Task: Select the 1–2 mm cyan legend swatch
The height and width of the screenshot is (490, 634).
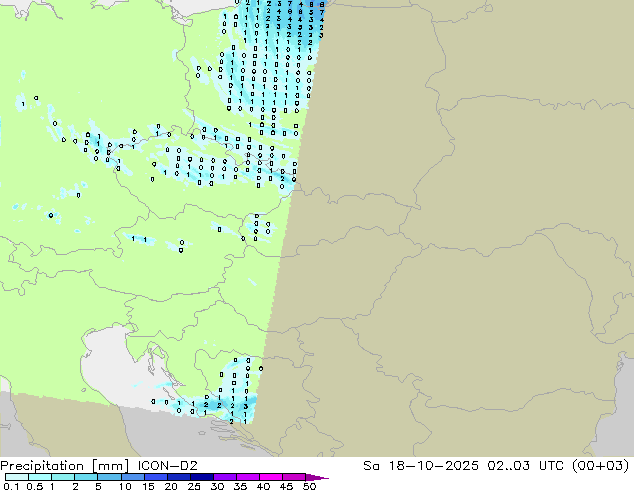Action: (x=63, y=477)
